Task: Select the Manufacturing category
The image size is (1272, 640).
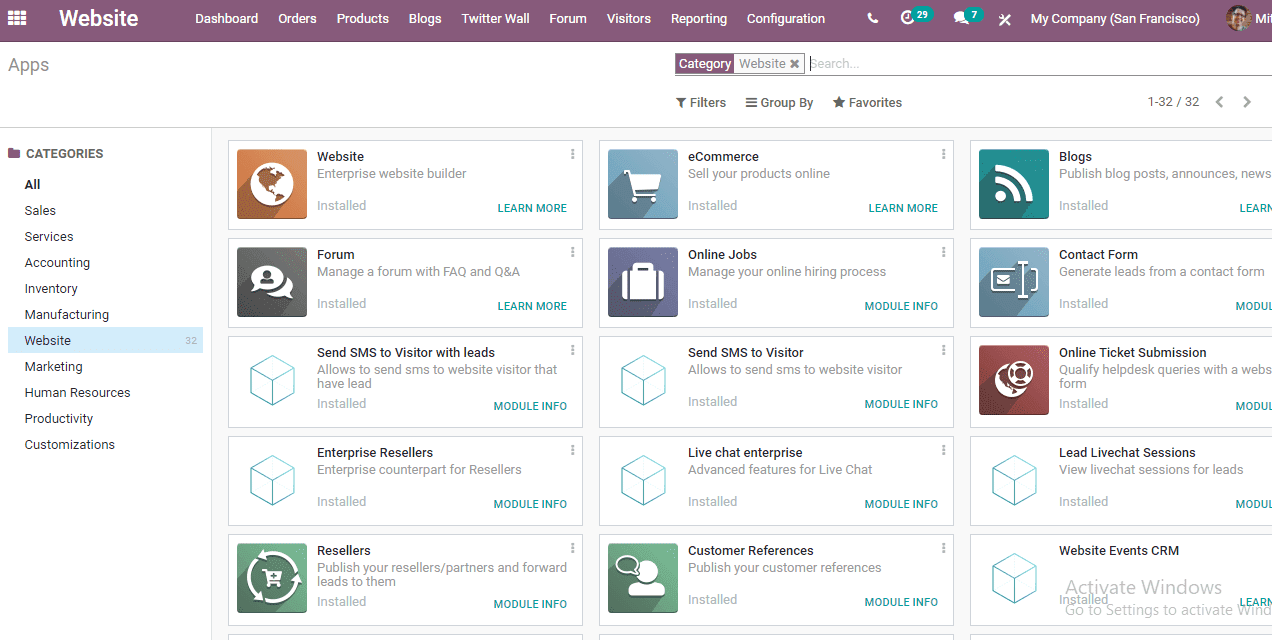Action: pos(67,315)
